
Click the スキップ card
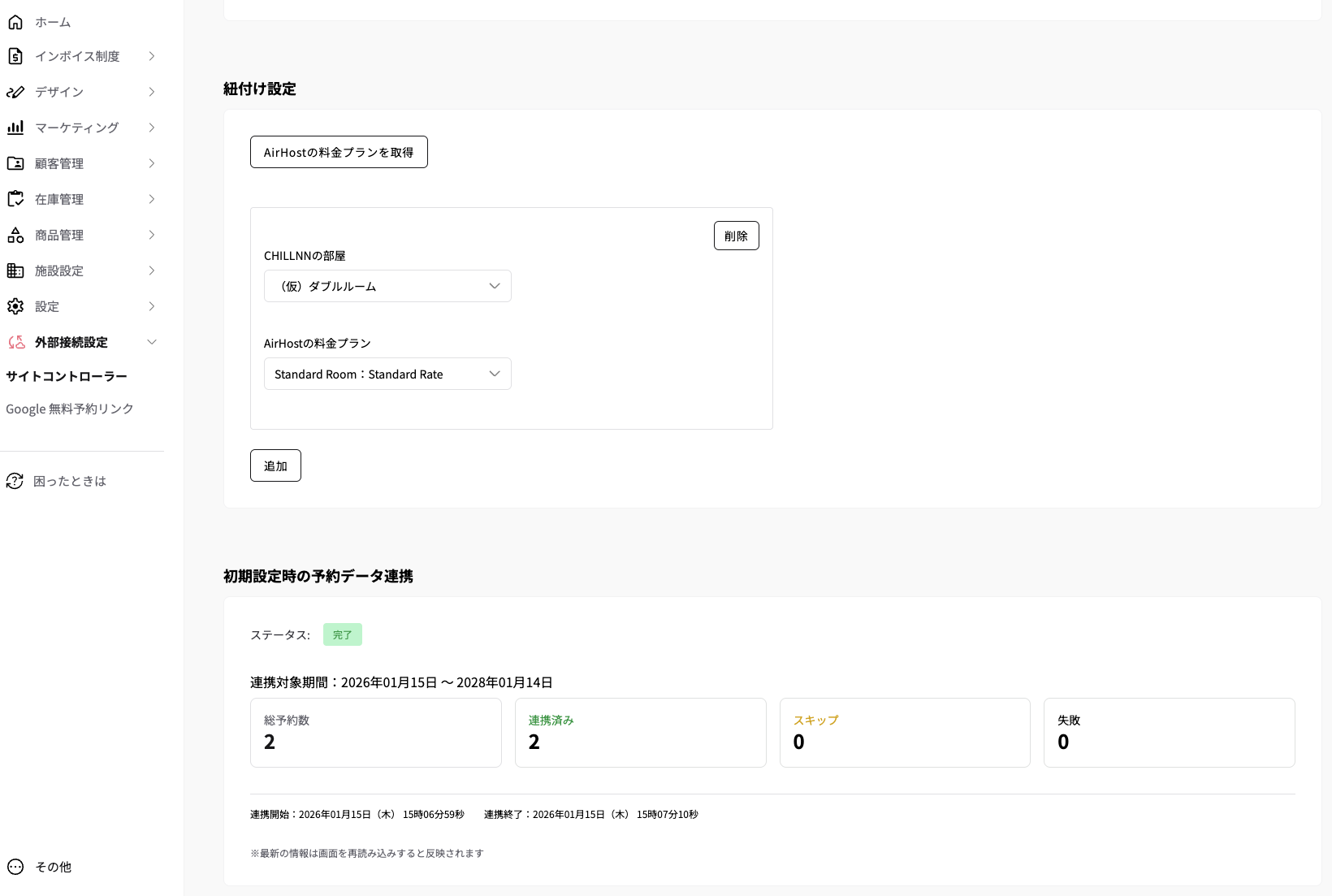[x=905, y=733]
